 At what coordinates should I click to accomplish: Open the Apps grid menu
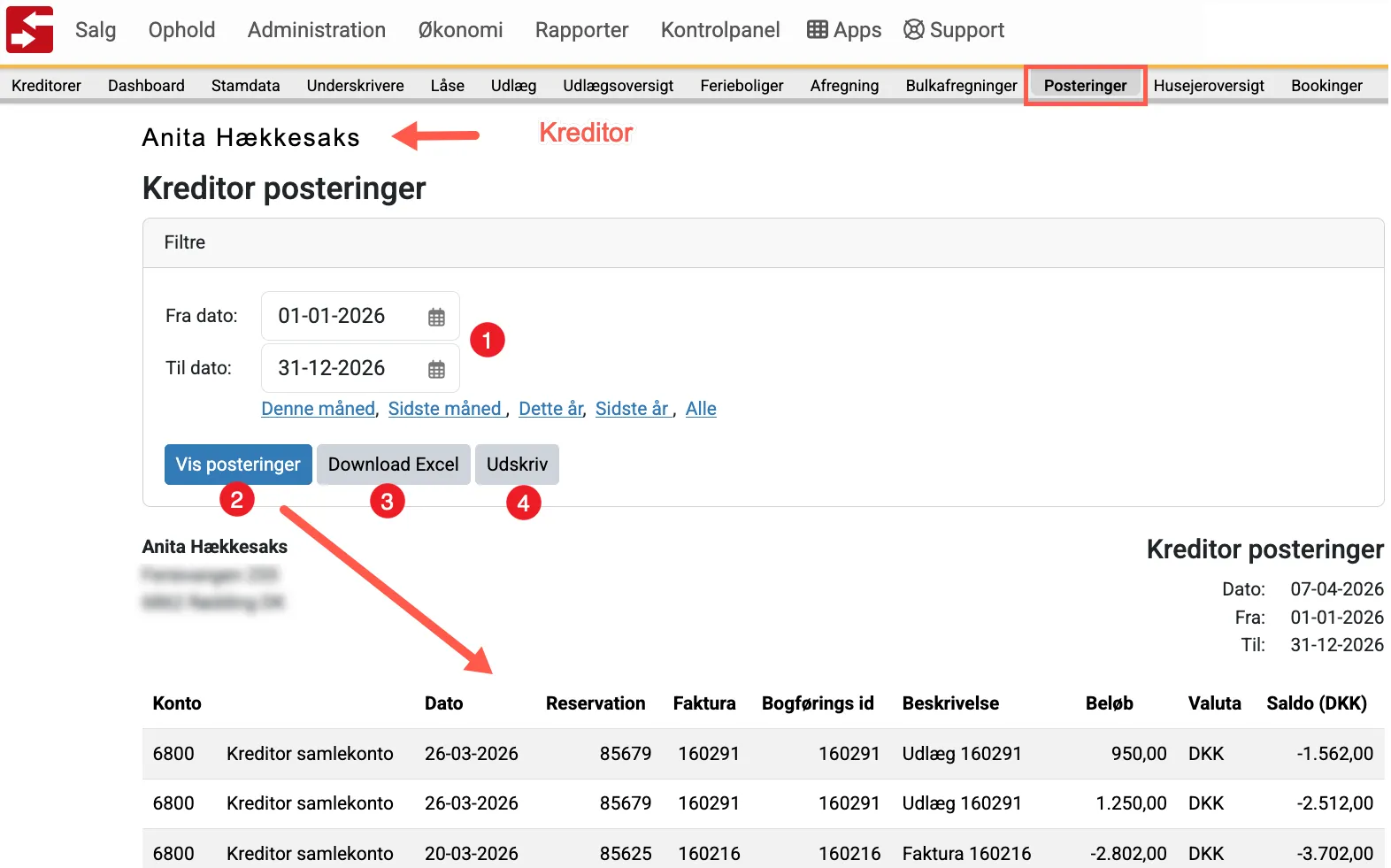click(844, 30)
